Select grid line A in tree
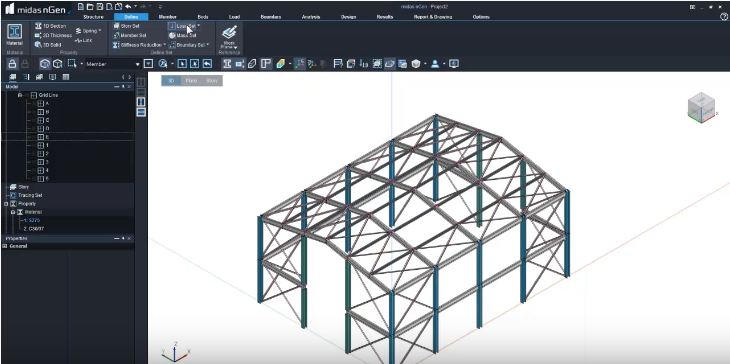 coord(43,103)
